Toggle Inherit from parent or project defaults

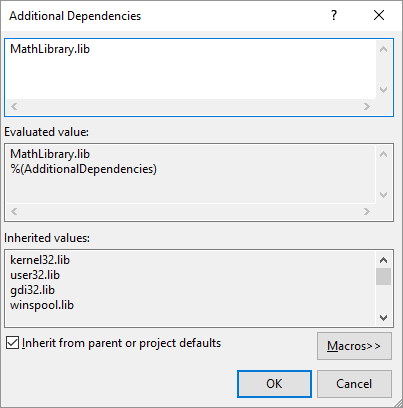click(x=12, y=343)
